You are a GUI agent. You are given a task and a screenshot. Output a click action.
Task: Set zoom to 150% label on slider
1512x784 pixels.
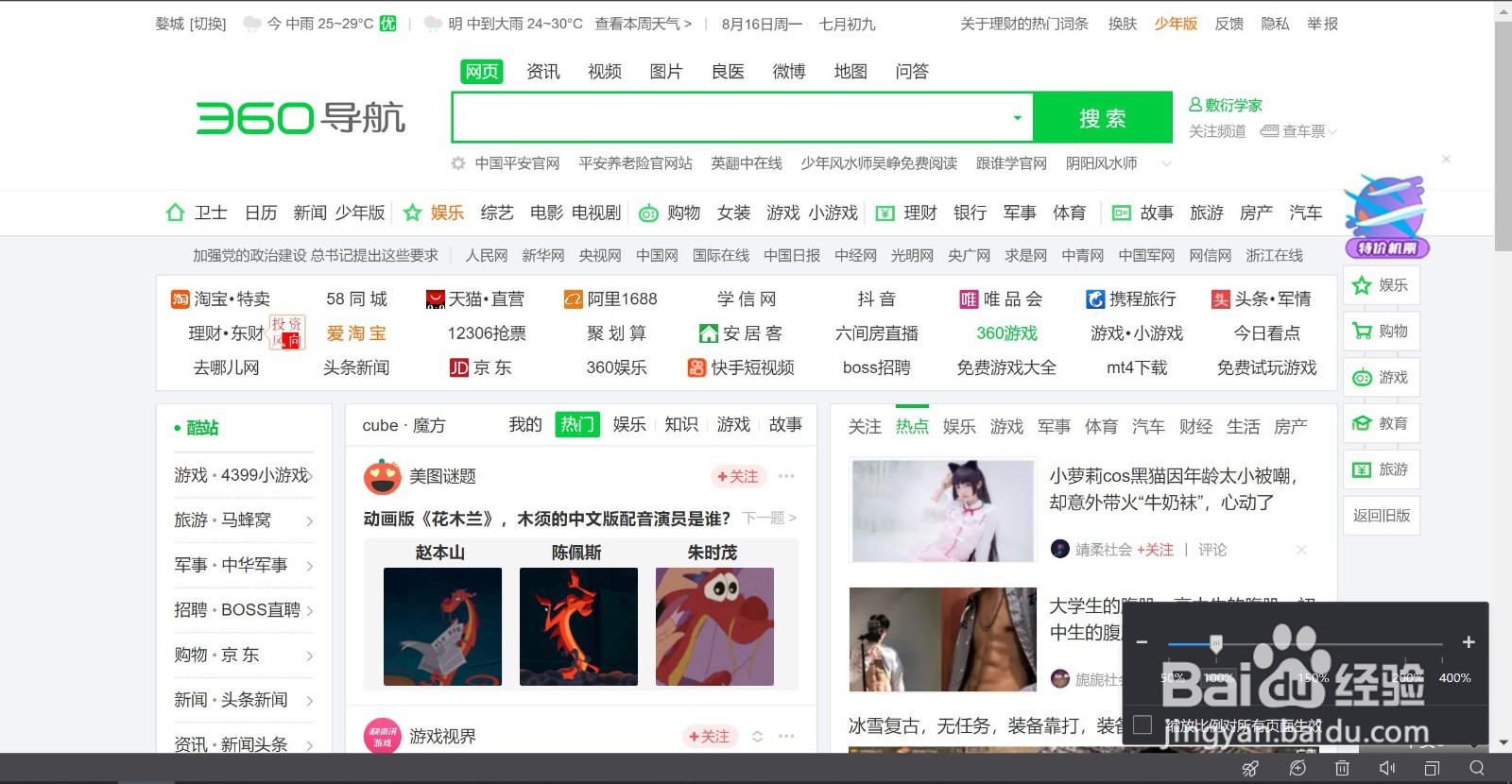[x=1314, y=678]
